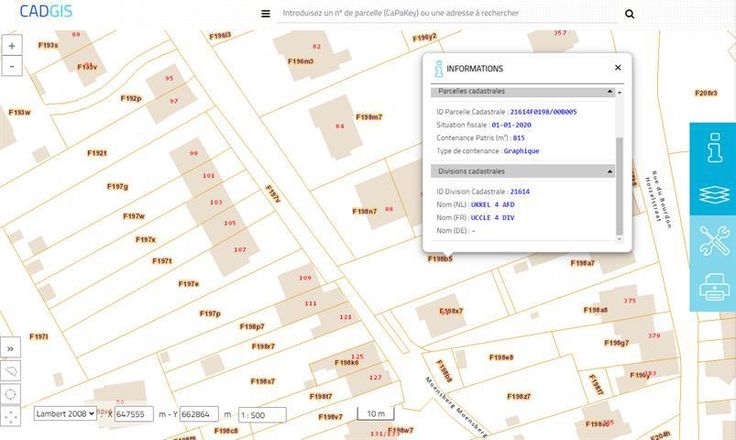Close the Informations popup

point(618,68)
